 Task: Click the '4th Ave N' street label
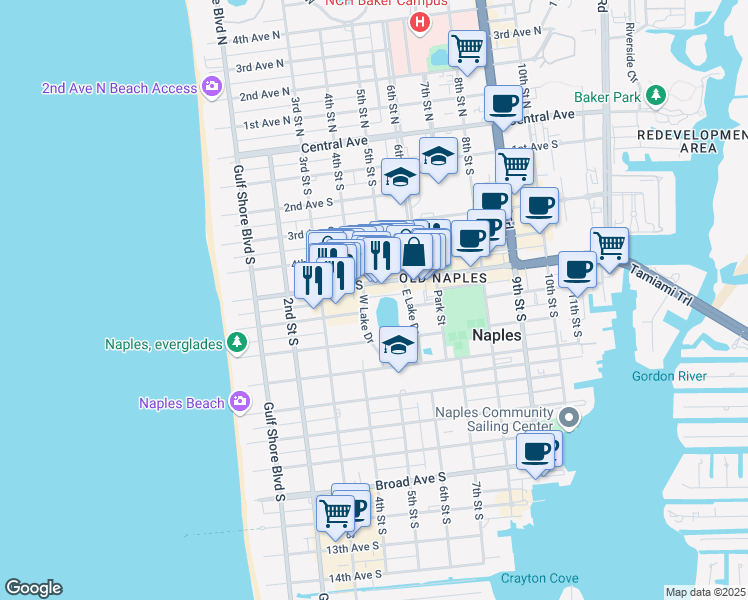[256, 37]
